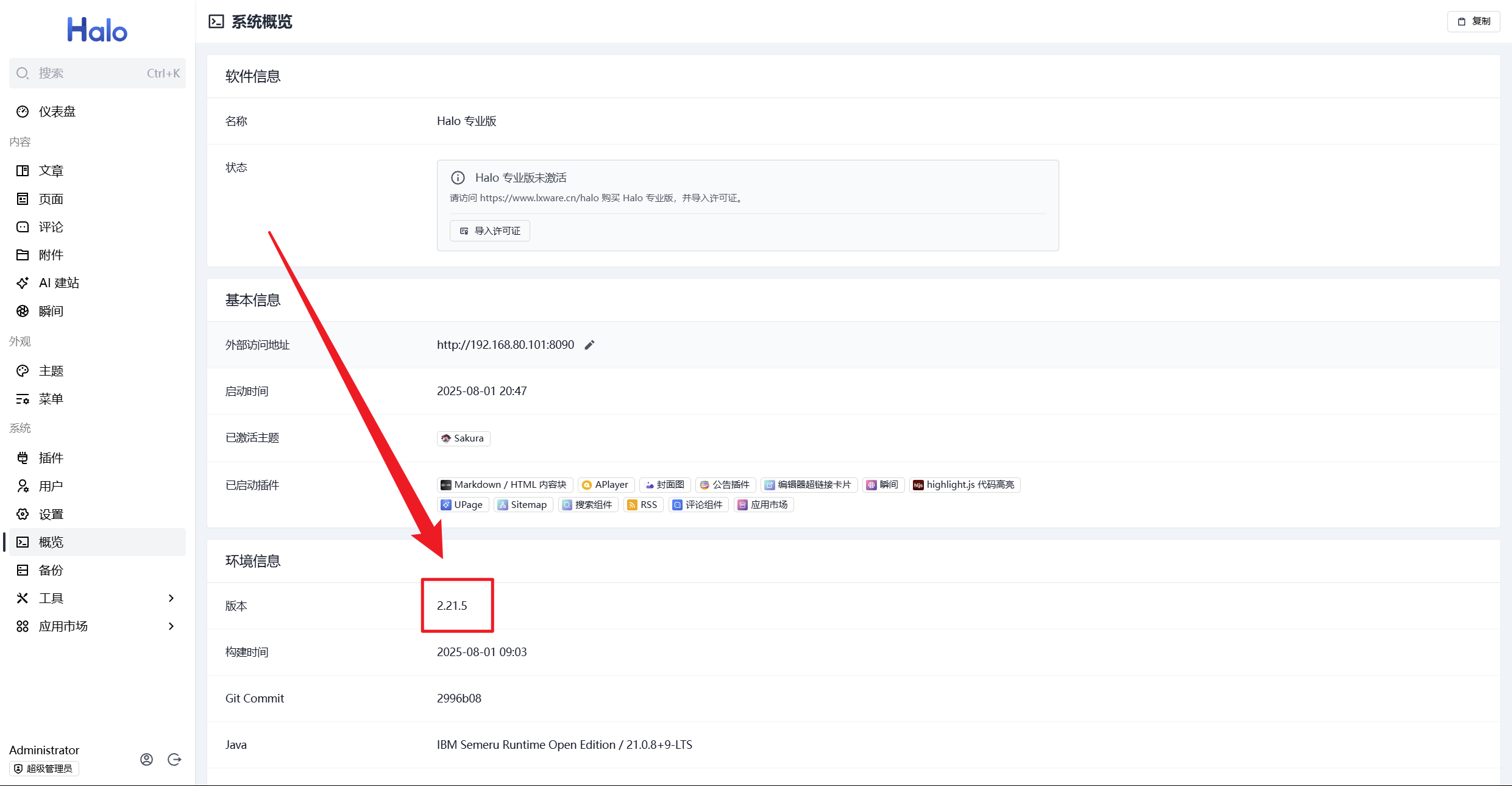The height and width of the screenshot is (786, 1512).
Task: Open the search box
Action: click(x=98, y=73)
